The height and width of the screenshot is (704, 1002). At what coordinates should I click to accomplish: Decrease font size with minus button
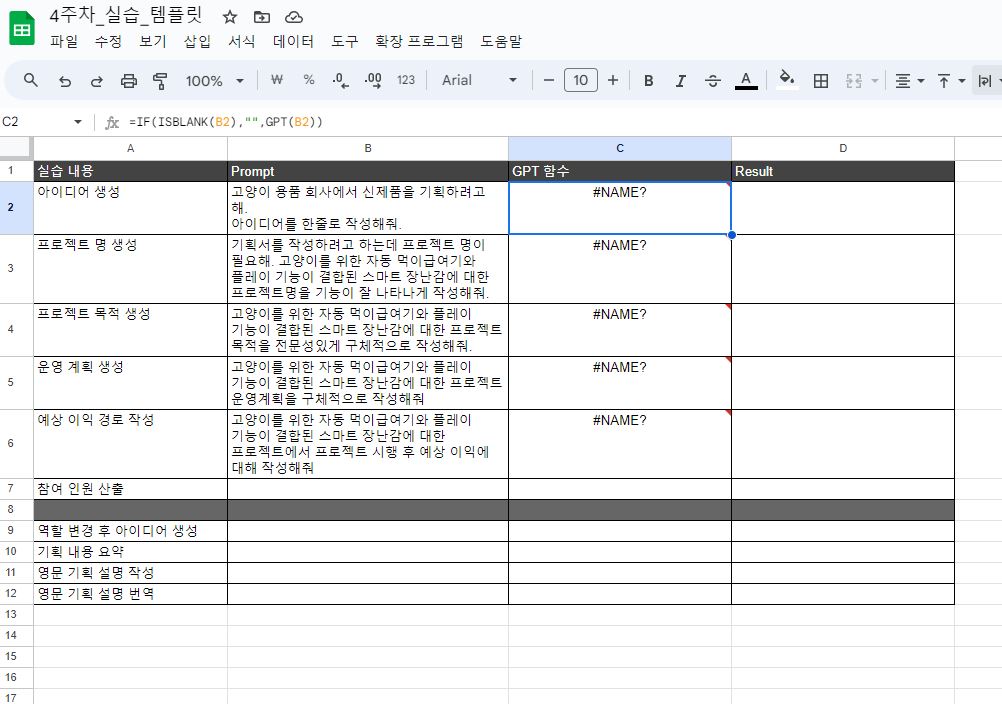coord(548,80)
